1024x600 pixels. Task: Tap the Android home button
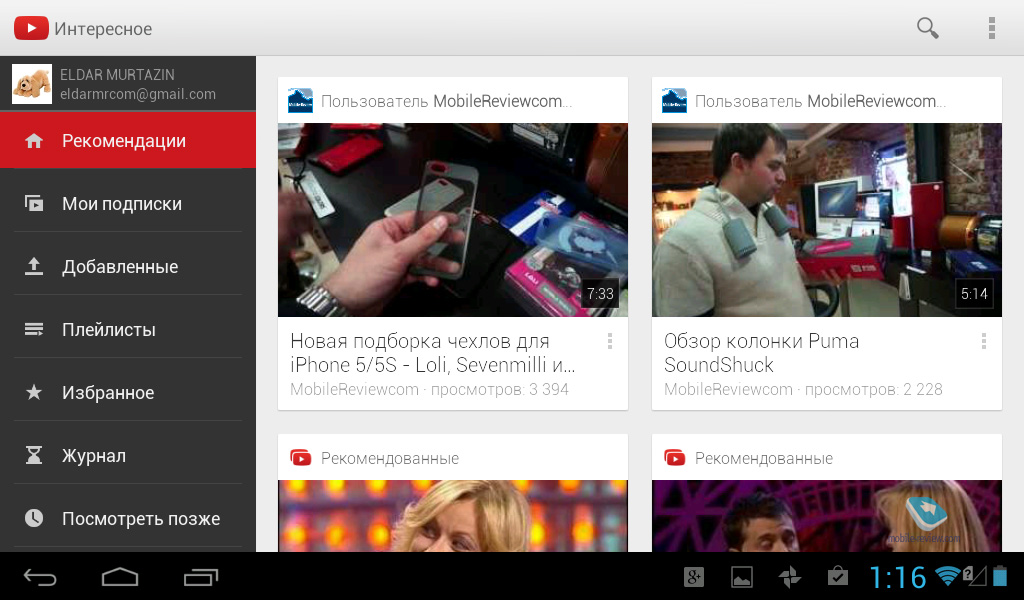tap(120, 577)
